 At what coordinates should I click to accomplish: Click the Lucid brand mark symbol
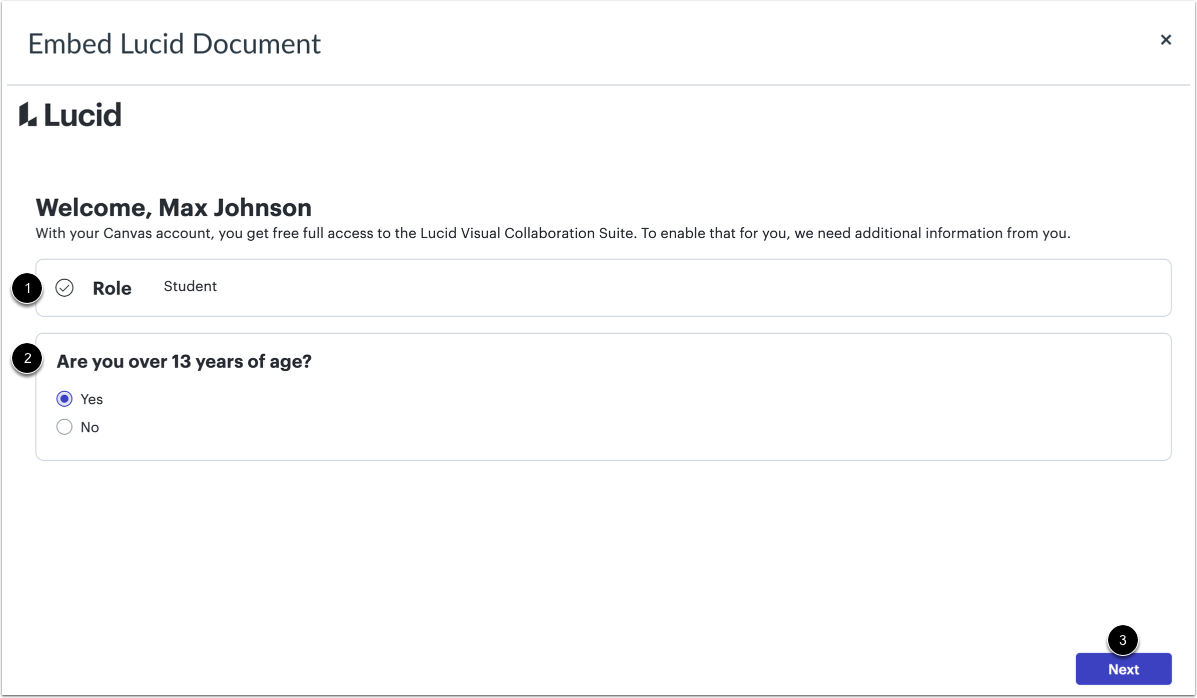coord(27,114)
